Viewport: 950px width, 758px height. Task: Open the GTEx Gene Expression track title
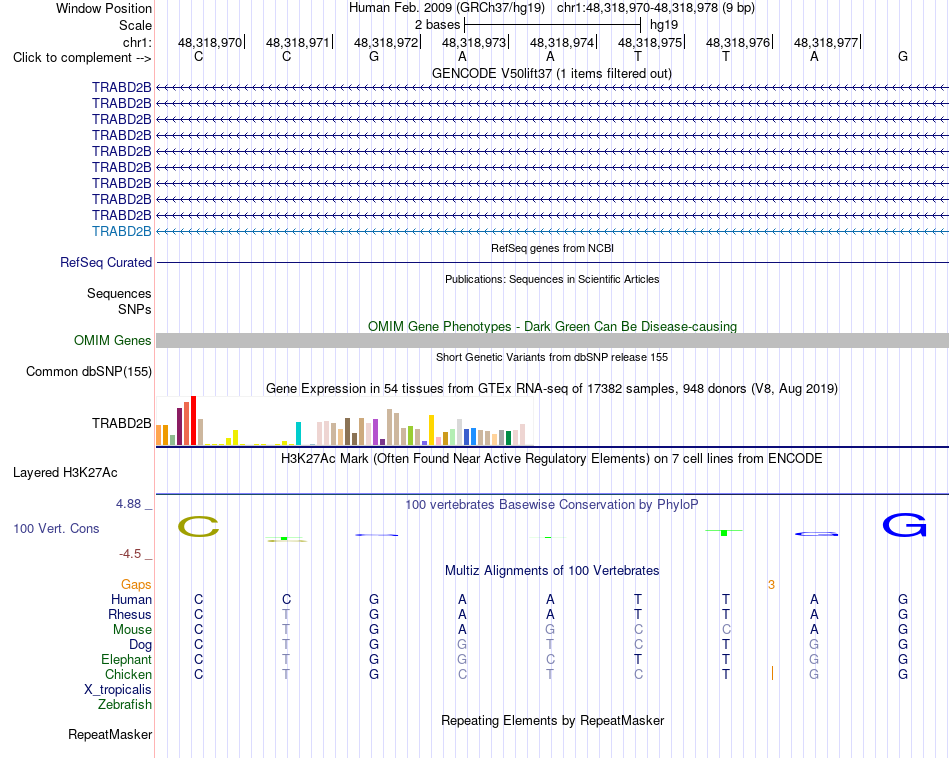click(x=552, y=388)
